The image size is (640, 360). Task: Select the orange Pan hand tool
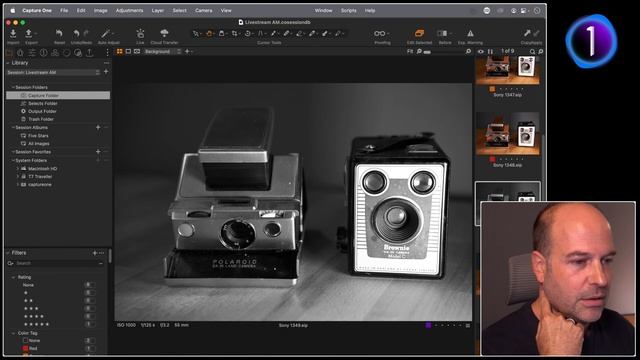point(209,33)
